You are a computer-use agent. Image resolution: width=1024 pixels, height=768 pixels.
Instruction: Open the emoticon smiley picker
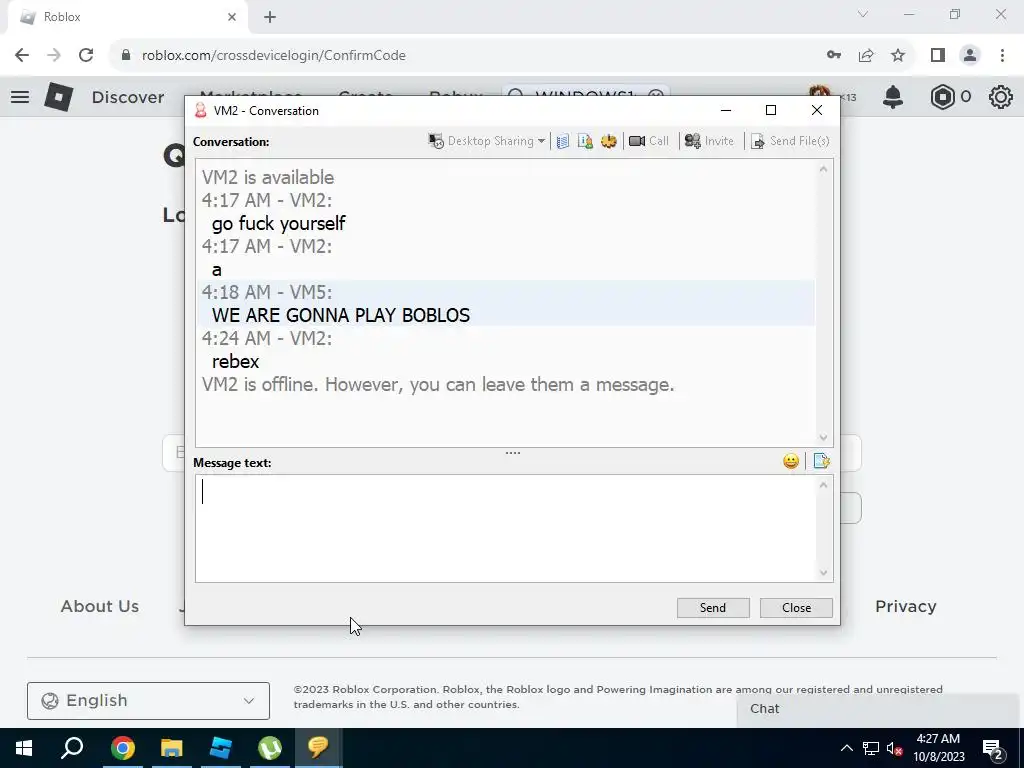[791, 461]
